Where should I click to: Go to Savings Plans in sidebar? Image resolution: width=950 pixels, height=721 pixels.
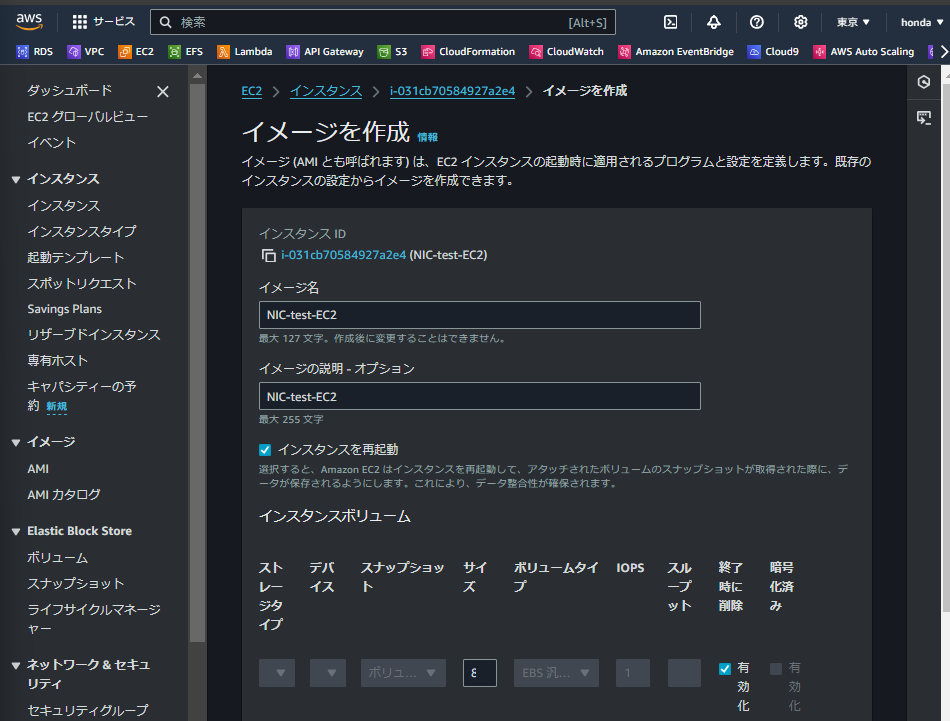pos(64,309)
